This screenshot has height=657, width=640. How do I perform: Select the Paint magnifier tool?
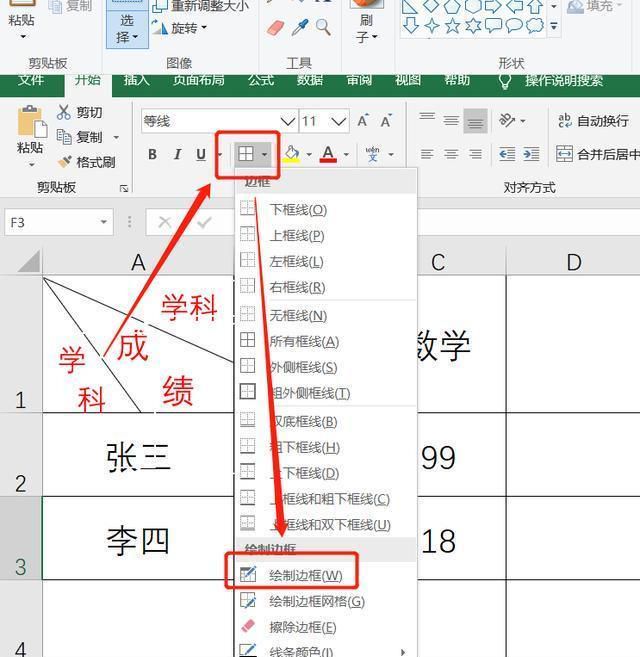(323, 27)
